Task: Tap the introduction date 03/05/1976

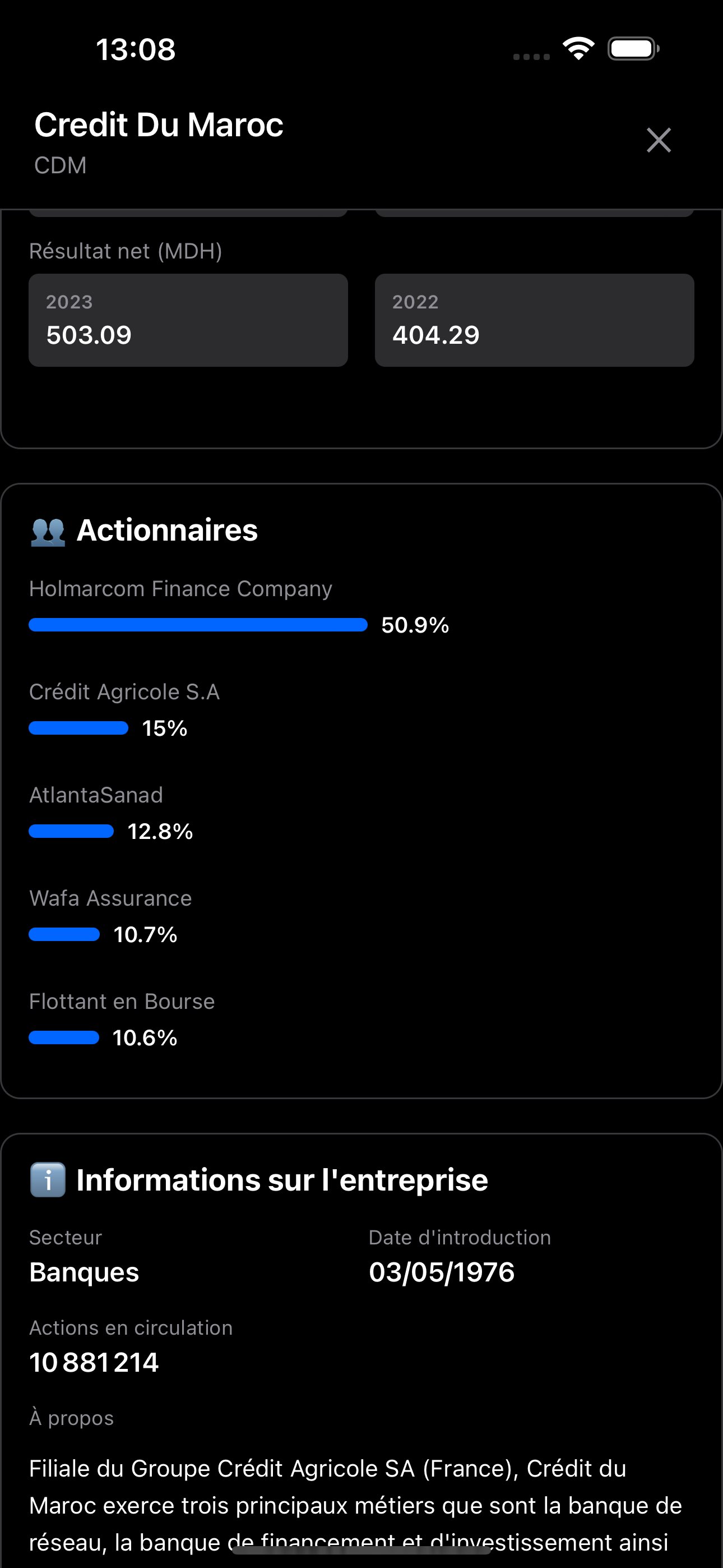Action: 441,1272
